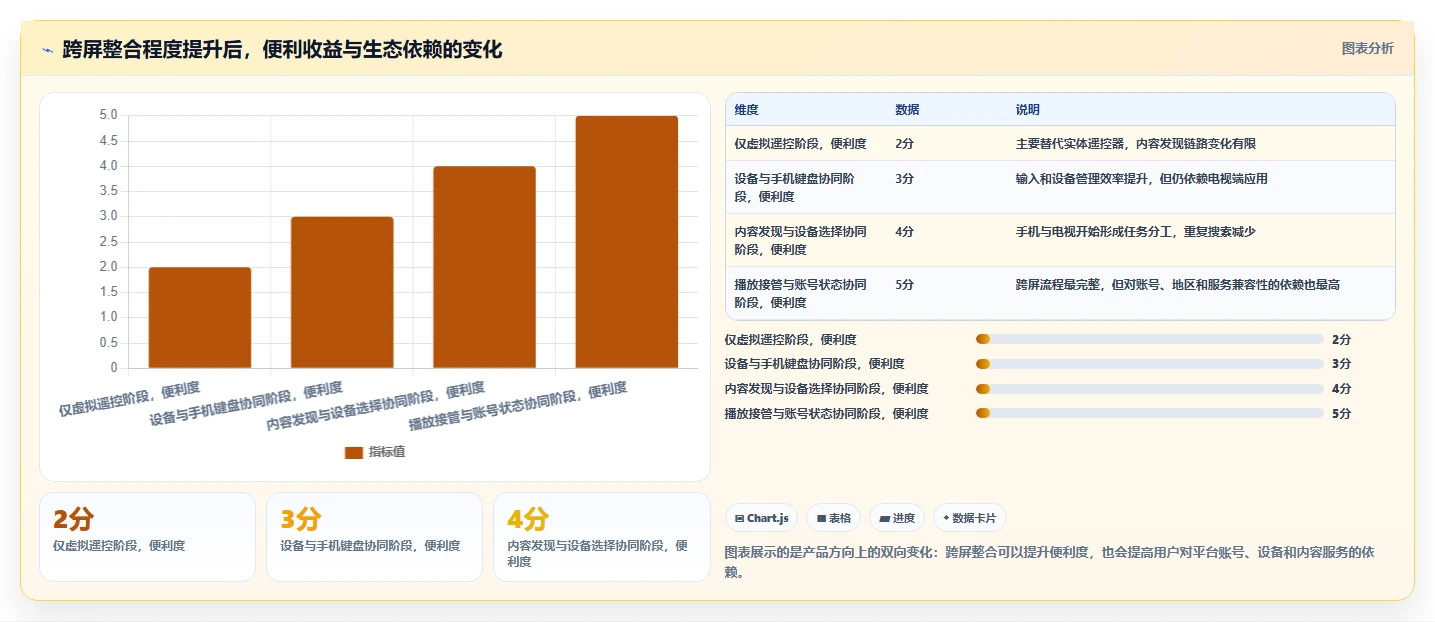Click the 4分 progress bar for 内容发现与设备选择协同阶段
The height and width of the screenshot is (622, 1435).
tap(1150, 389)
